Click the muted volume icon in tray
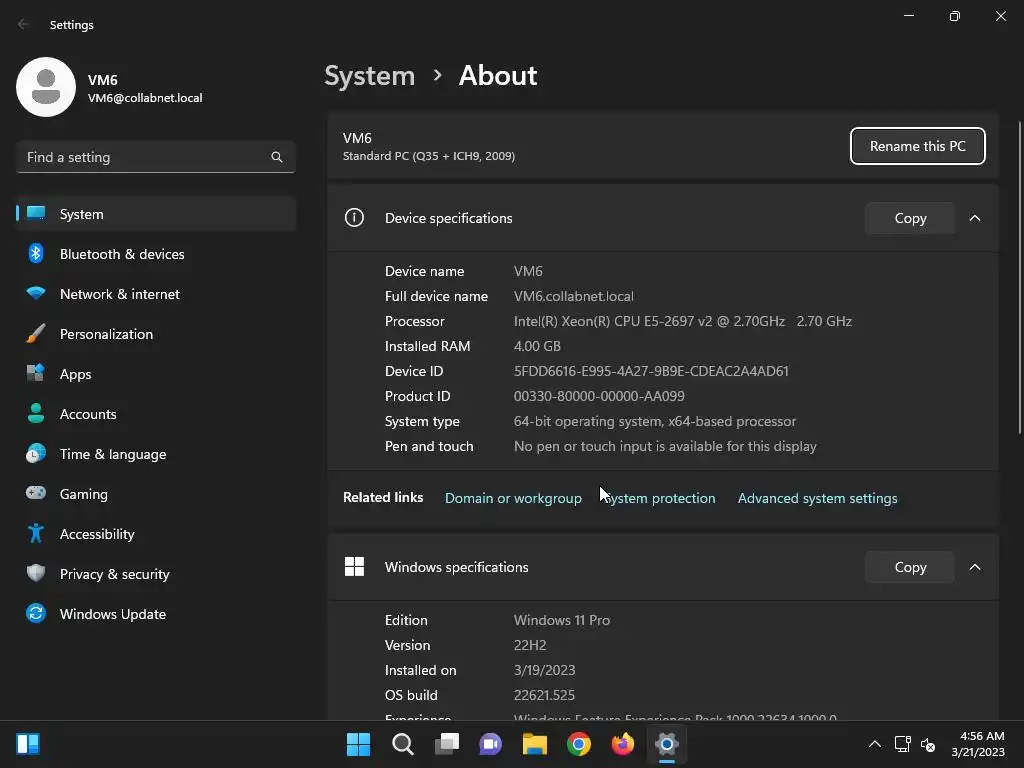Image resolution: width=1024 pixels, height=768 pixels. [x=928, y=744]
